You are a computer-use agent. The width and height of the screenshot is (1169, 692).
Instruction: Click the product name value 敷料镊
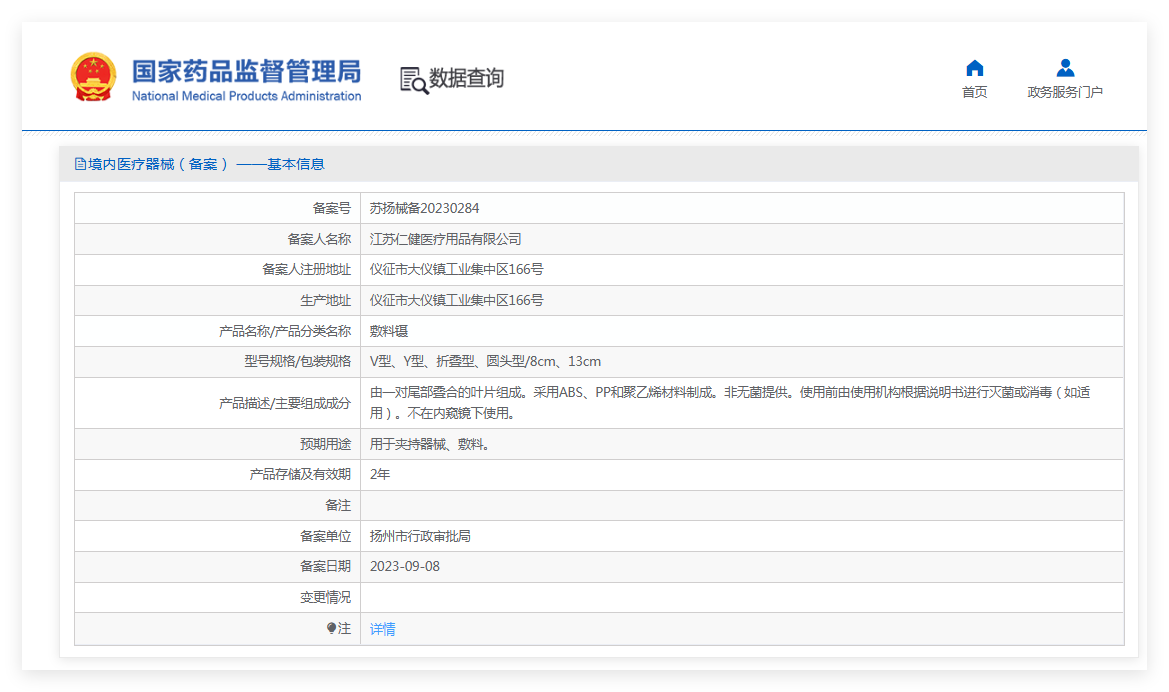coord(389,331)
